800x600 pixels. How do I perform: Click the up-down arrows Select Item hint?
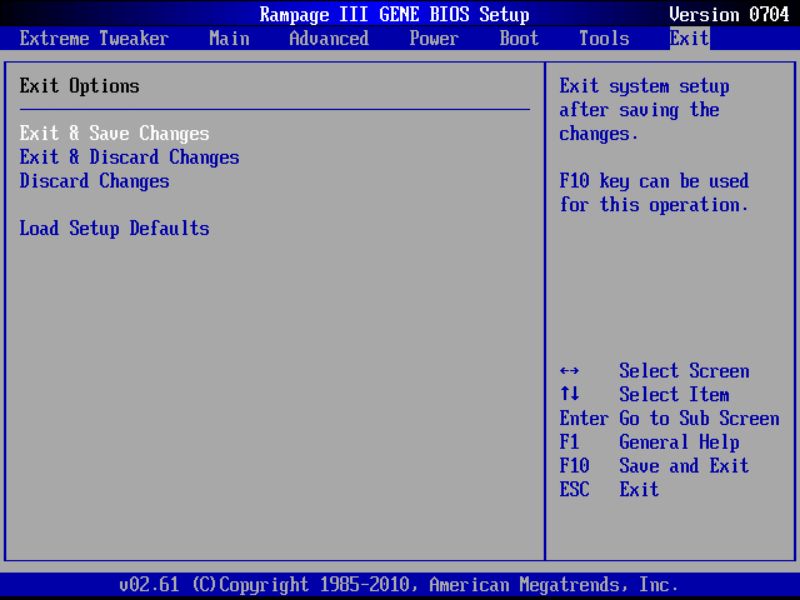point(644,394)
